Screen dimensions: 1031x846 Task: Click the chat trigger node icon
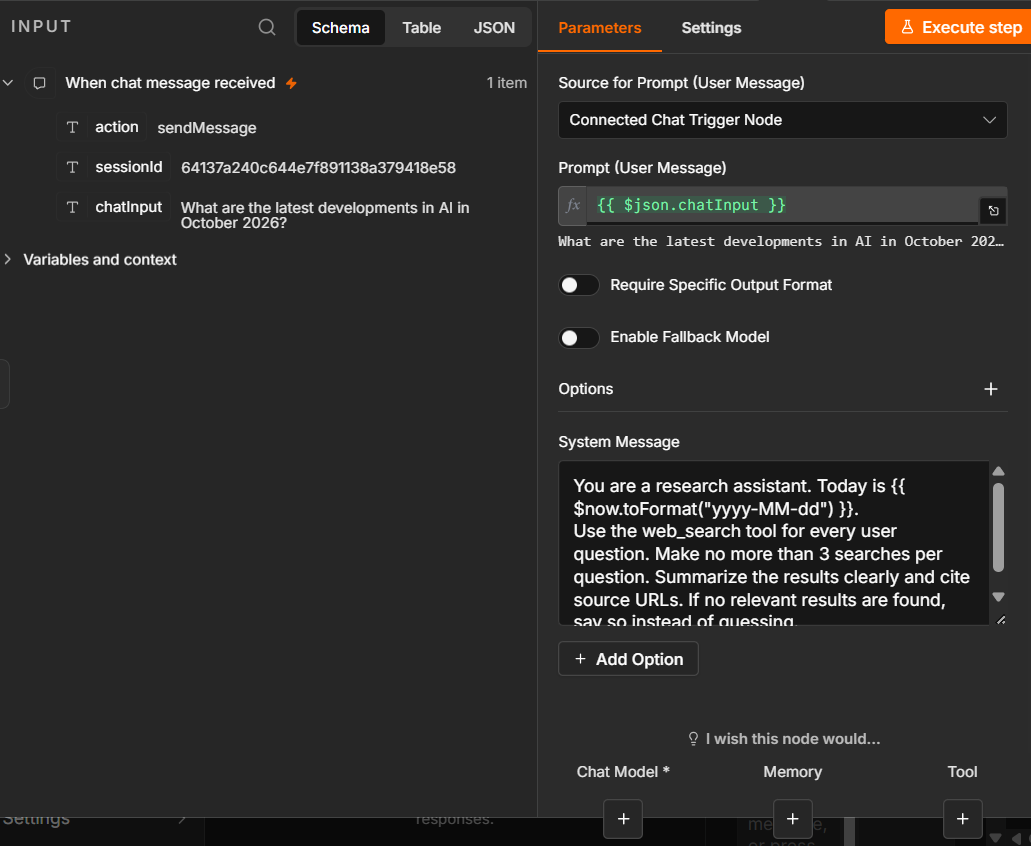click(x=39, y=83)
